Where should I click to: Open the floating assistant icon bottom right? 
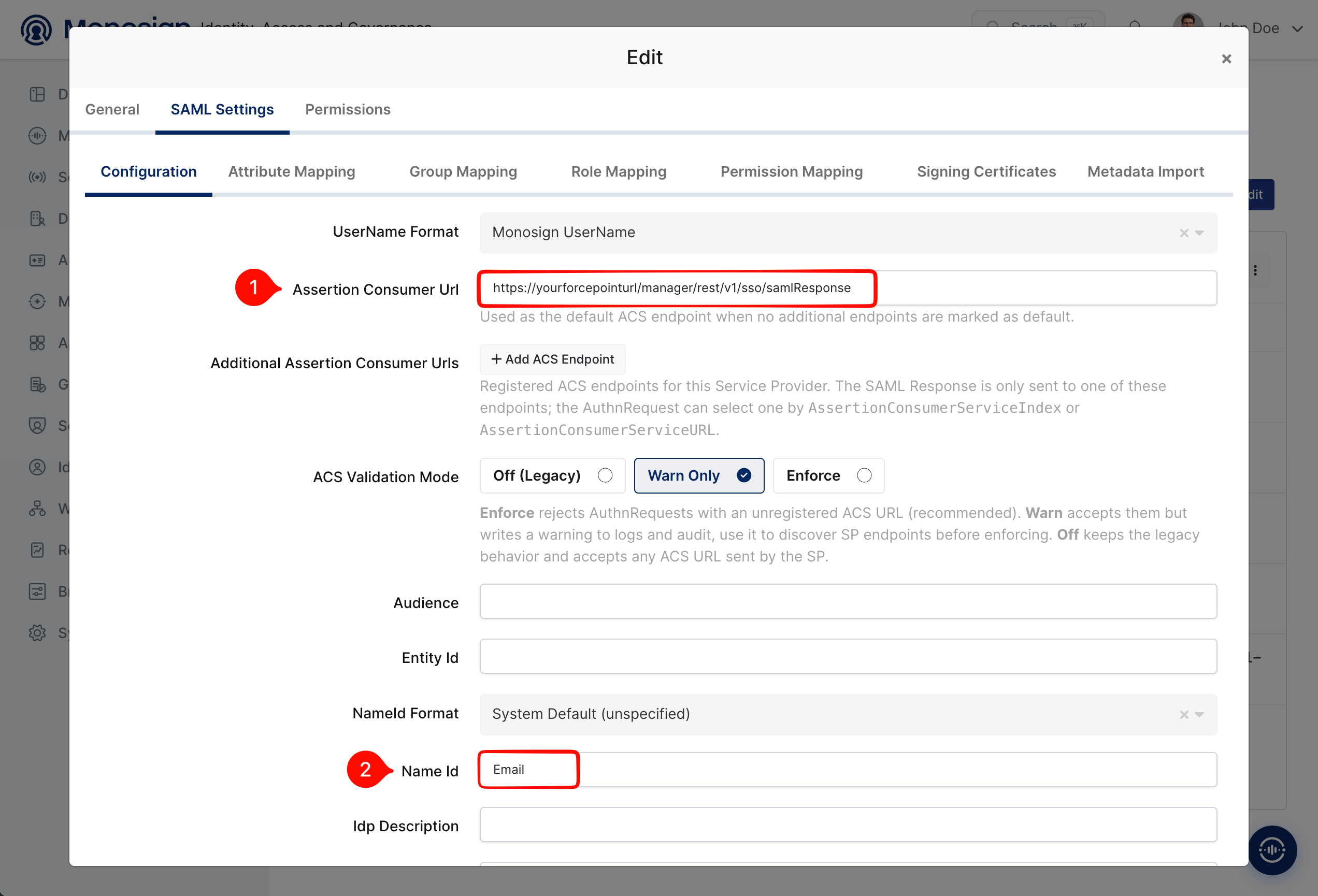tap(1272, 849)
